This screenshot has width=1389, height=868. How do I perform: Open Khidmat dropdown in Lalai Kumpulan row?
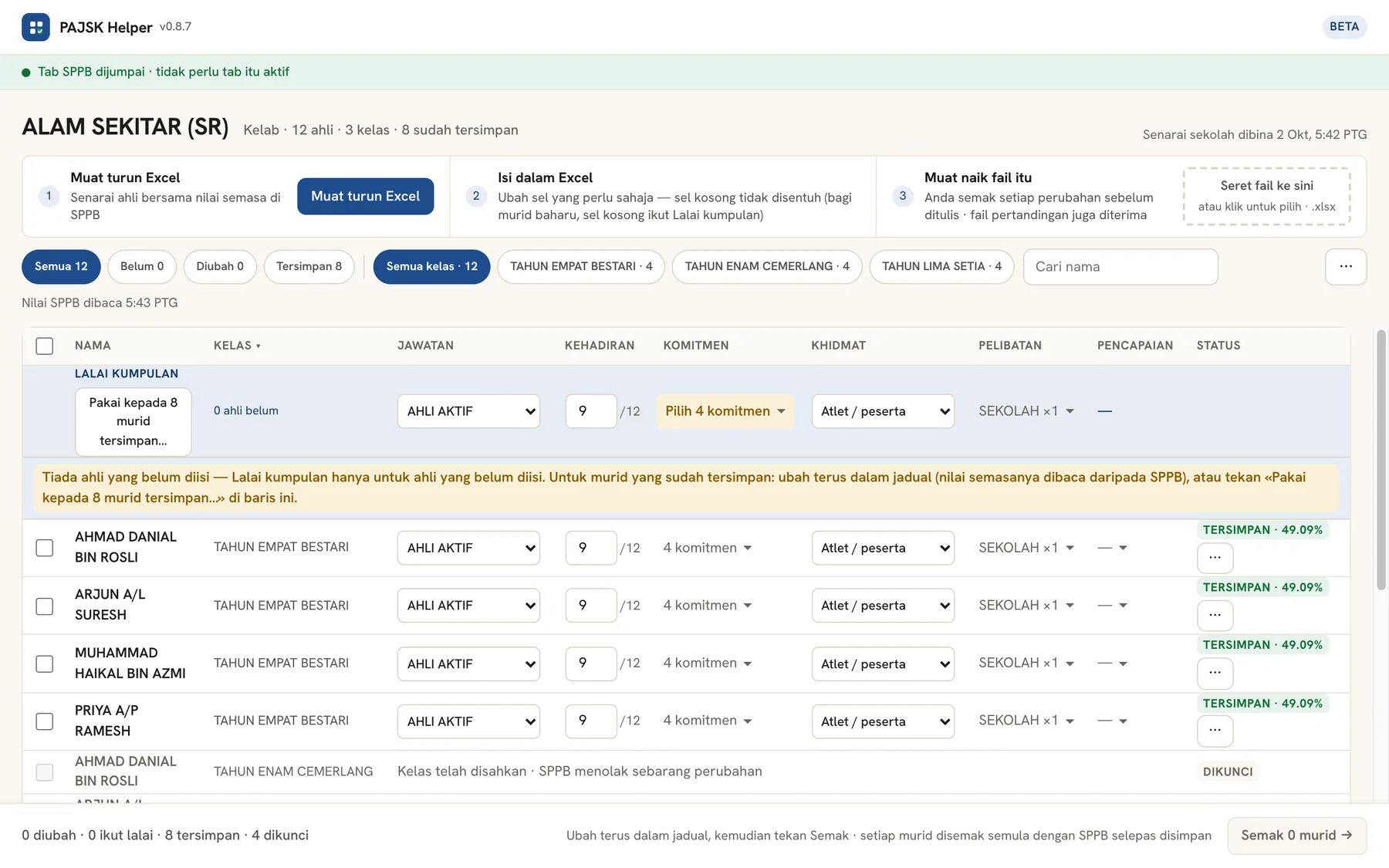click(x=883, y=411)
